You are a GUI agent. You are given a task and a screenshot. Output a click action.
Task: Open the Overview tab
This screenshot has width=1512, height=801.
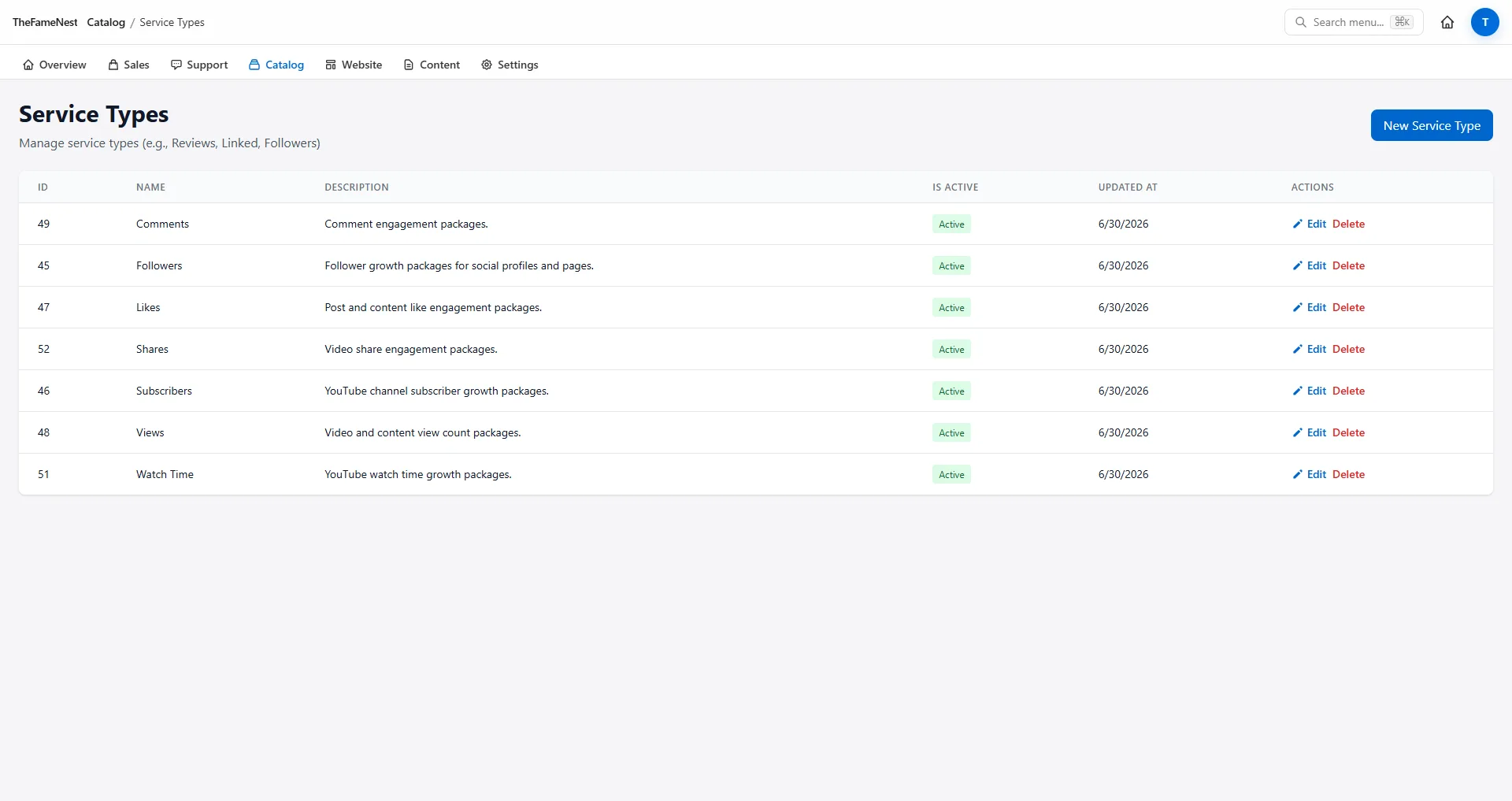(x=54, y=65)
